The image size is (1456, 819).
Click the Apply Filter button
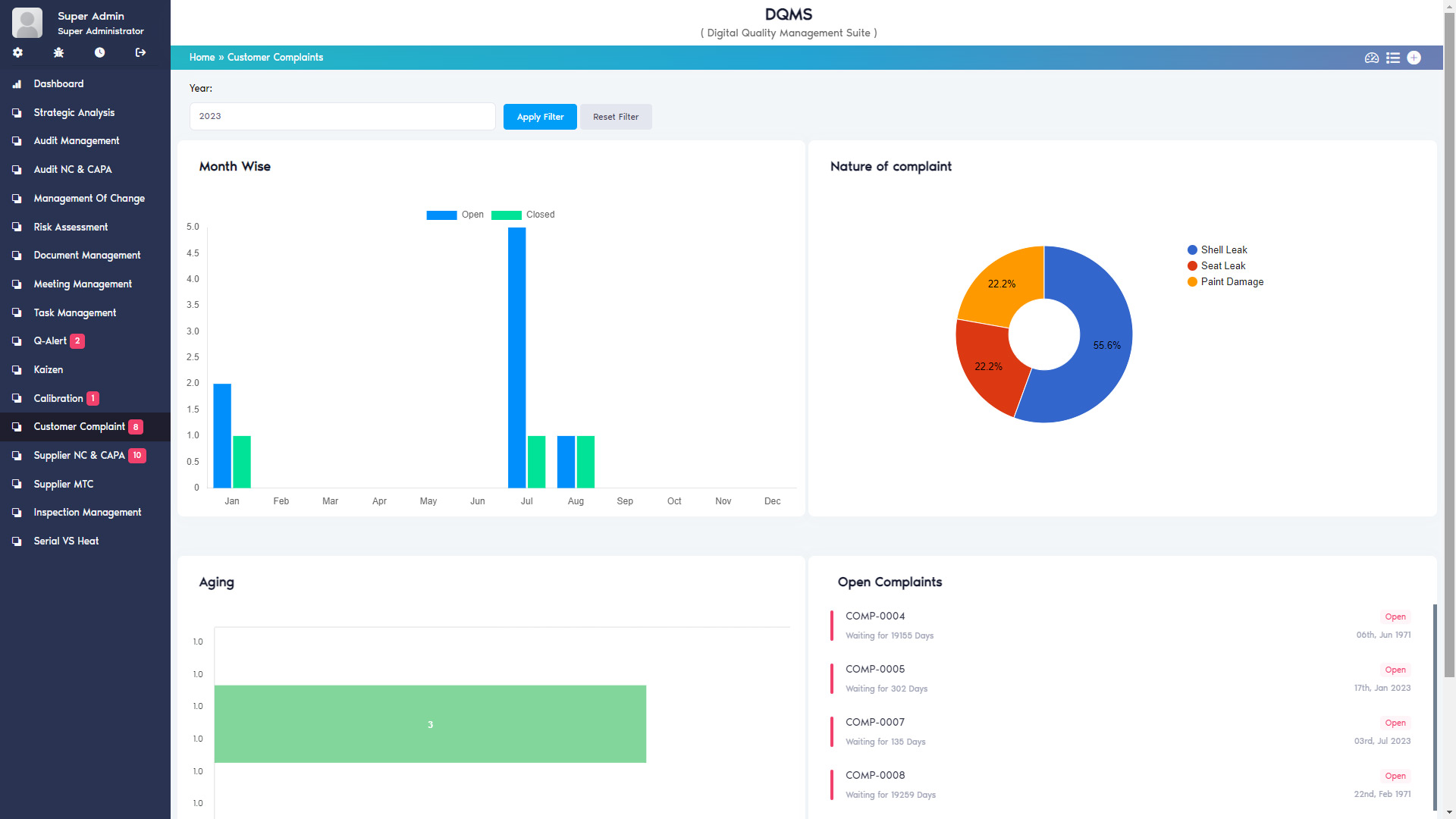point(540,117)
